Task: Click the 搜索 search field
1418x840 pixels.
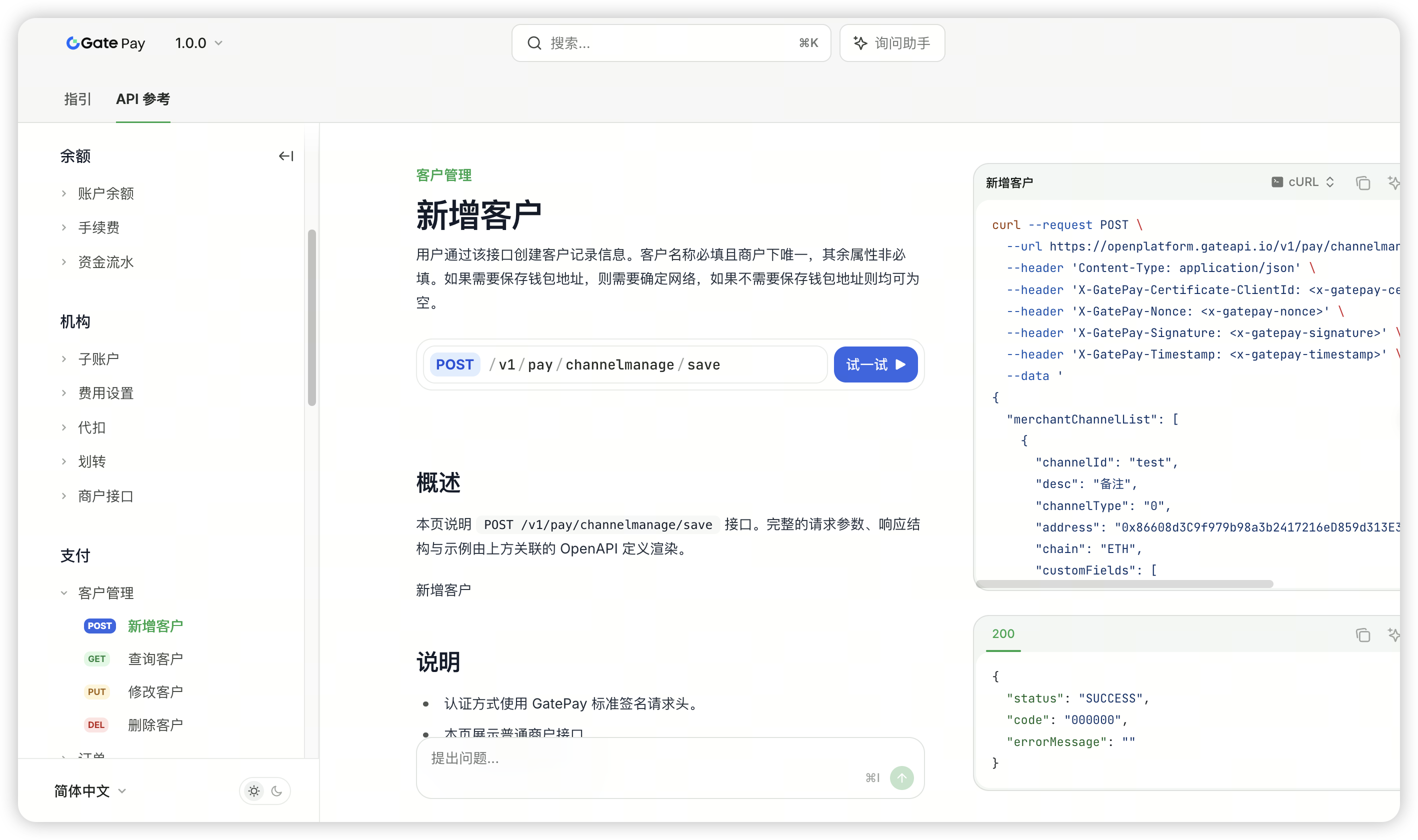Action: tap(671, 43)
